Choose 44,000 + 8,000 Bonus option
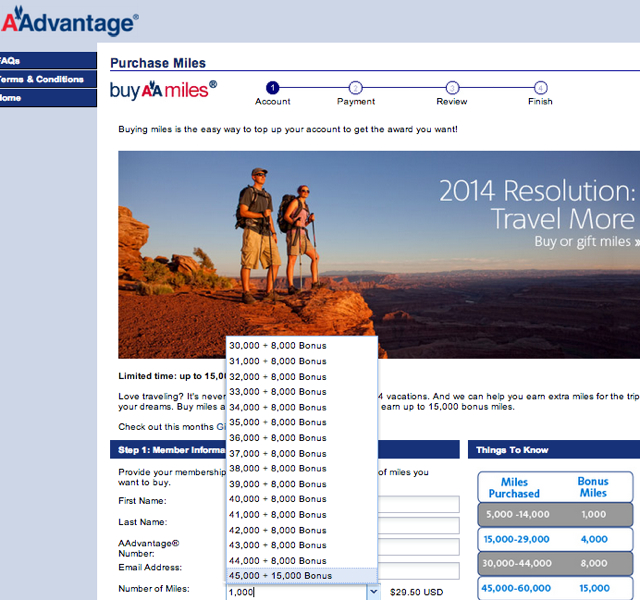The height and width of the screenshot is (600, 640). coord(302,561)
